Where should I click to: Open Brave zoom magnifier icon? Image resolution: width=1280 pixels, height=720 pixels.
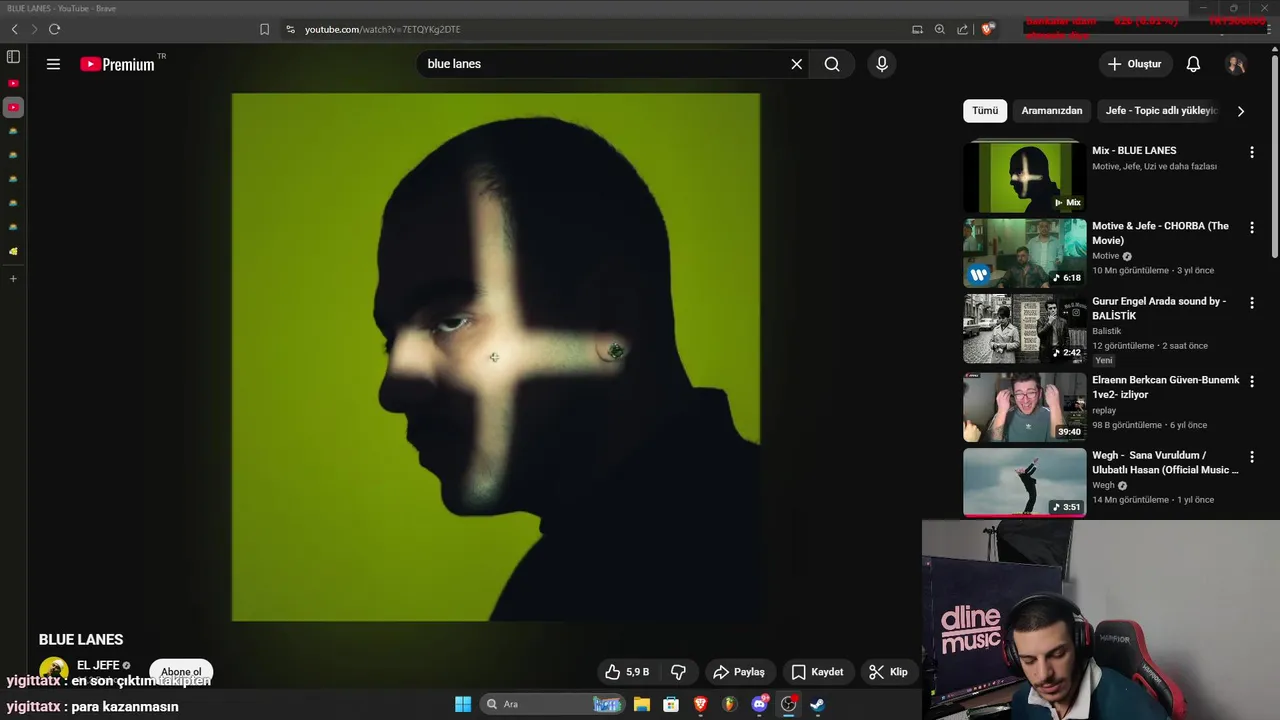[x=940, y=29]
